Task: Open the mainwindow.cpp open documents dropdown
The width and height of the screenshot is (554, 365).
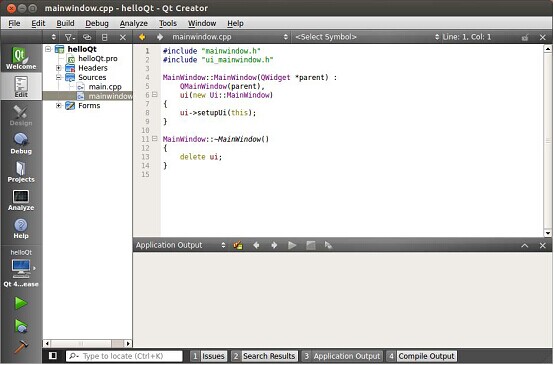Action: click(x=229, y=37)
